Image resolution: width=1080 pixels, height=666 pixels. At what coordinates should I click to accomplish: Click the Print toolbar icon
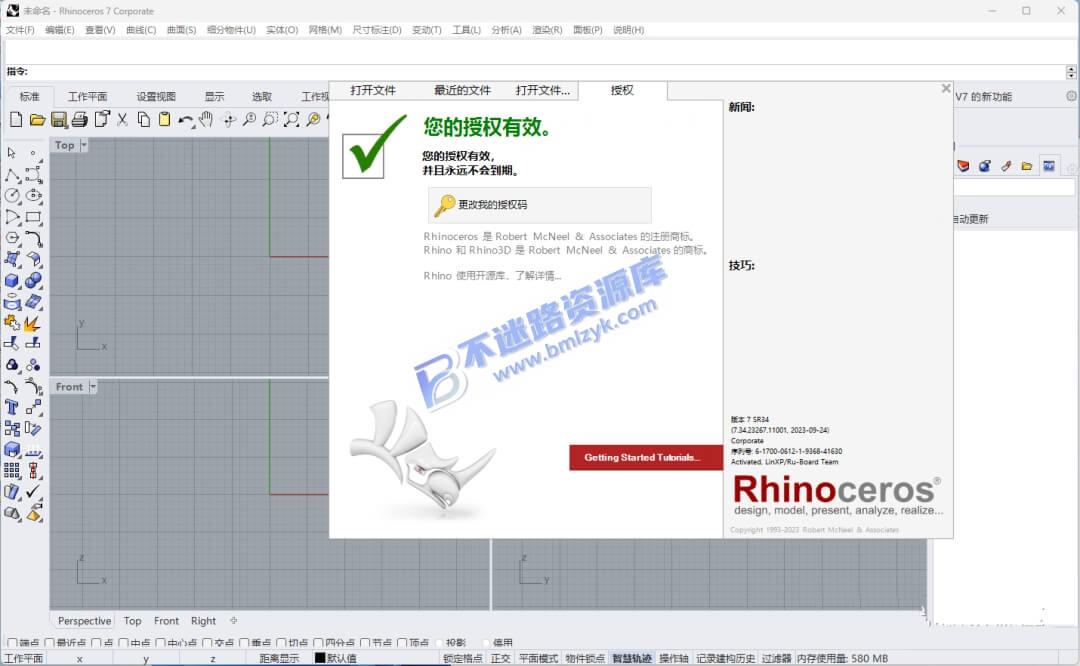tap(80, 119)
